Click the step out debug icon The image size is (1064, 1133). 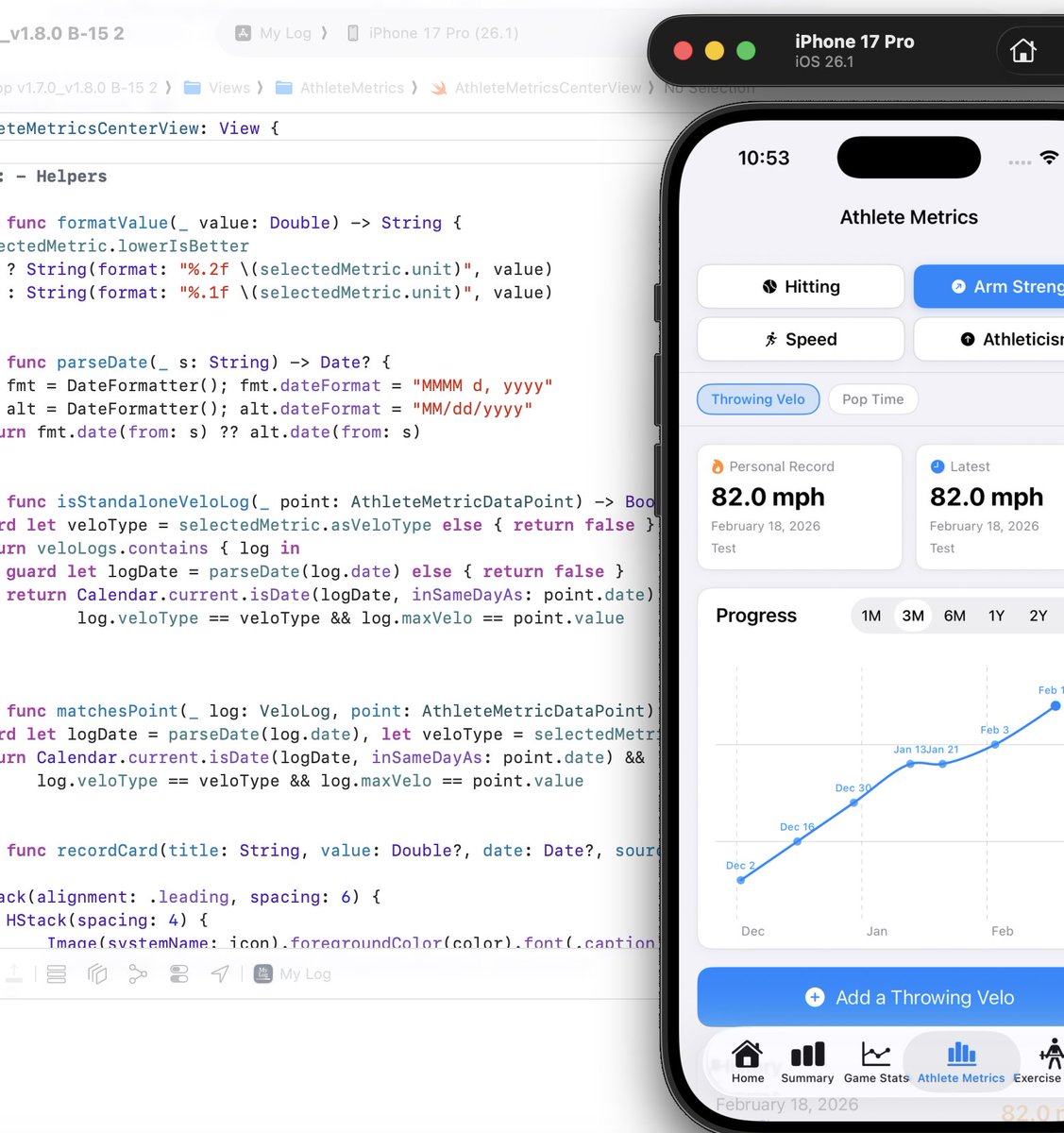point(14,973)
